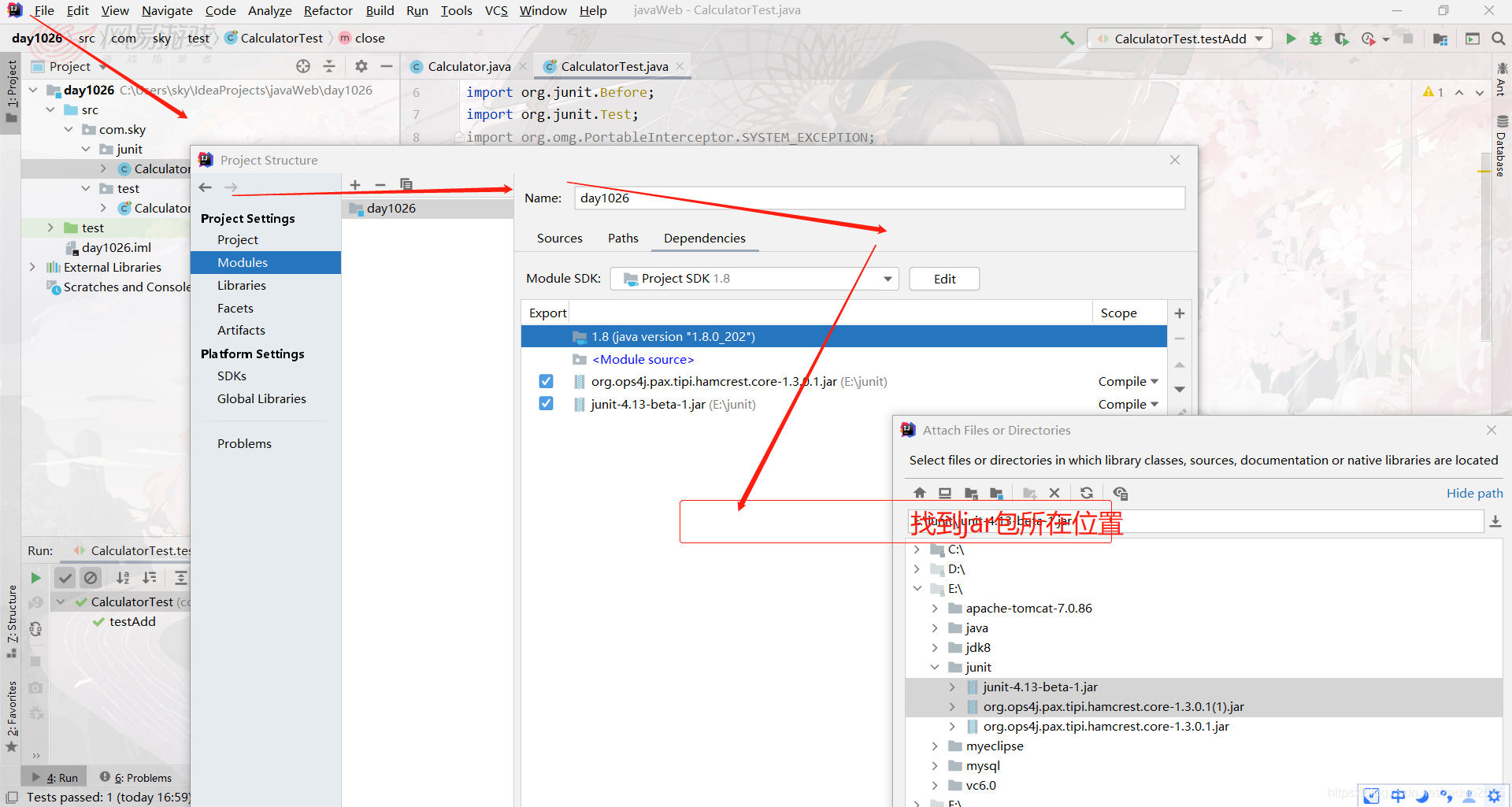Image resolution: width=1512 pixels, height=807 pixels.
Task: Run CalculatorTest.testAdd with green play button
Action: click(1291, 39)
